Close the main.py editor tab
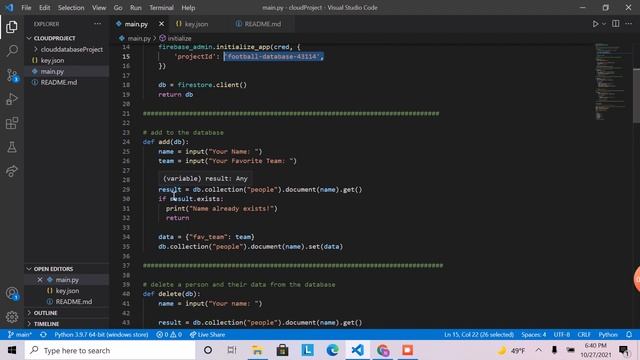The image size is (640, 360). coord(162,24)
